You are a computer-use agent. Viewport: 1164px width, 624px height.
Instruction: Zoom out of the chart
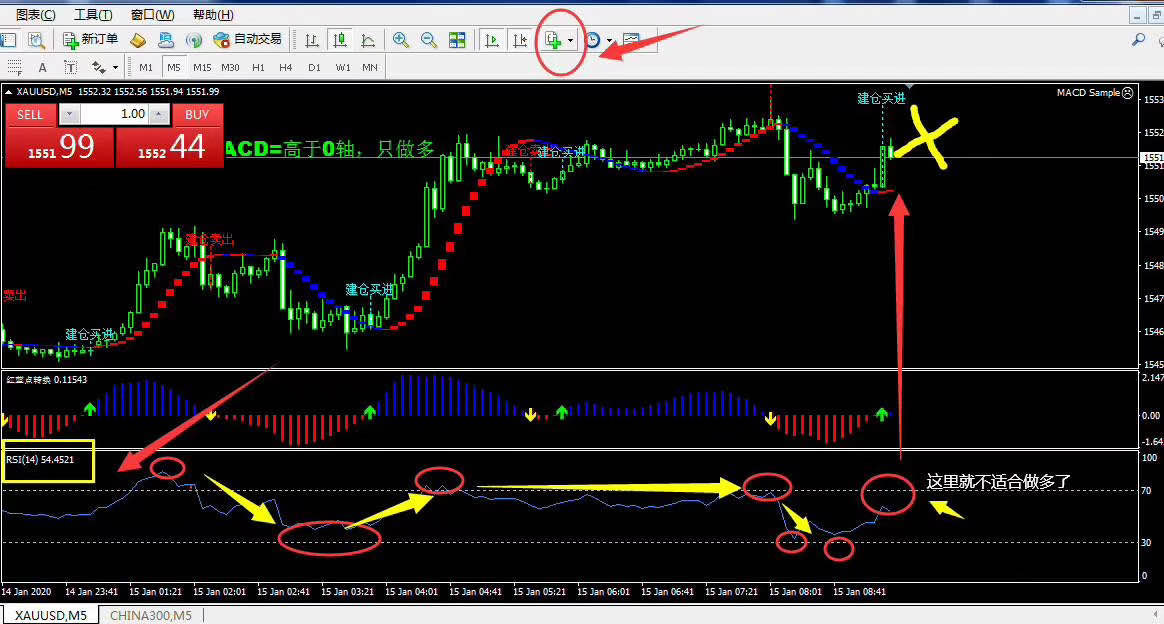coord(429,40)
